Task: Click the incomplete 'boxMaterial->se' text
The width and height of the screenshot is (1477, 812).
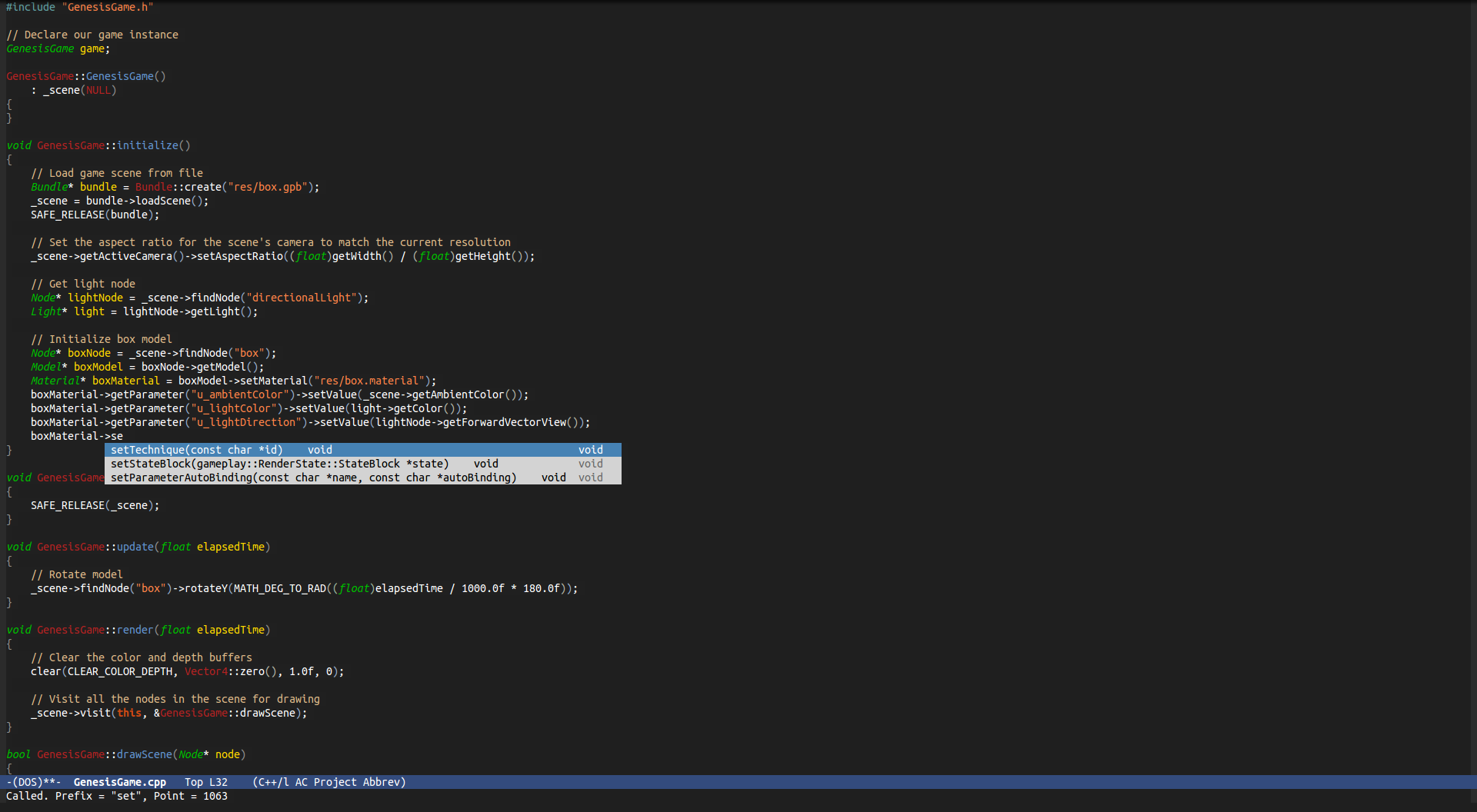Action: point(77,436)
